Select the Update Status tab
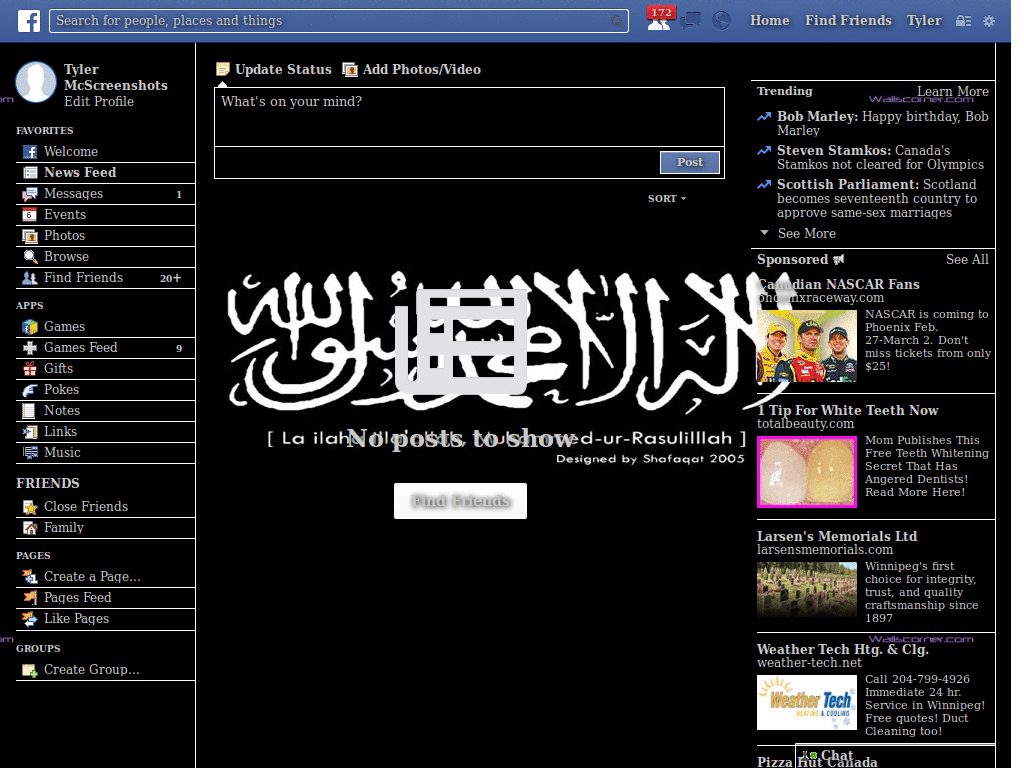 (x=274, y=69)
